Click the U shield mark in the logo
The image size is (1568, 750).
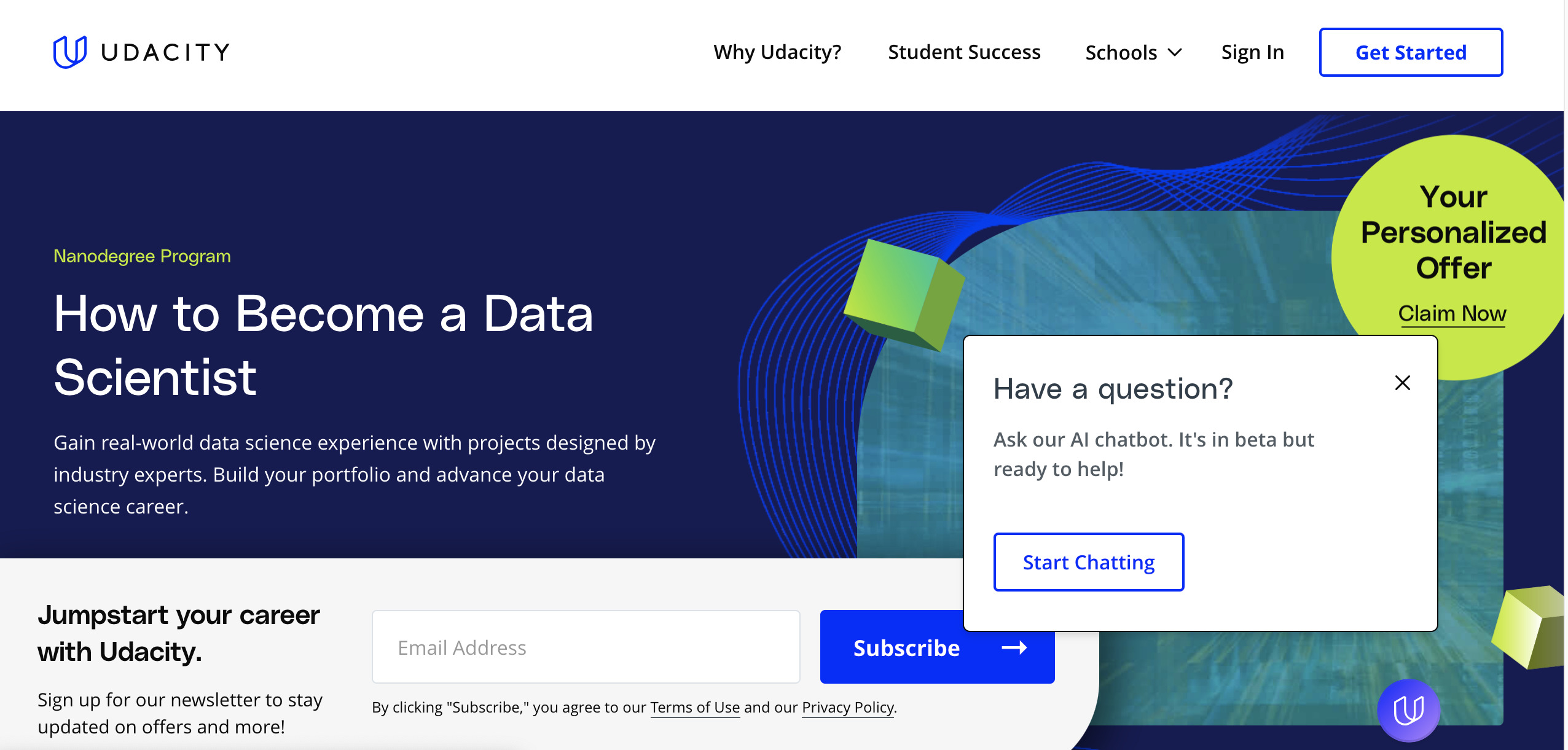(x=69, y=52)
